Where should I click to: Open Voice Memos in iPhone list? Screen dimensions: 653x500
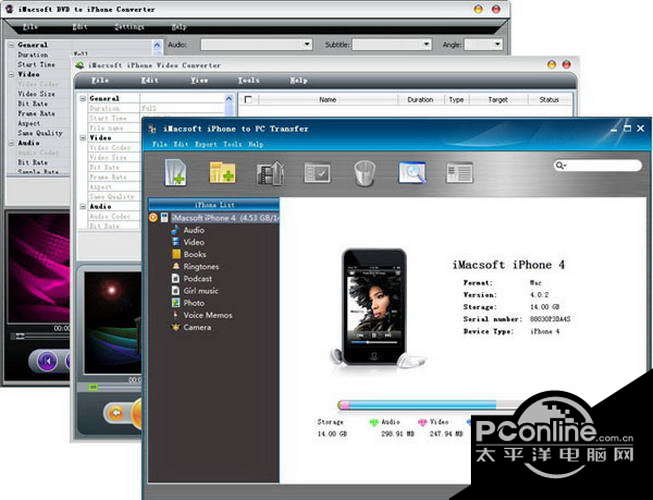click(x=208, y=315)
